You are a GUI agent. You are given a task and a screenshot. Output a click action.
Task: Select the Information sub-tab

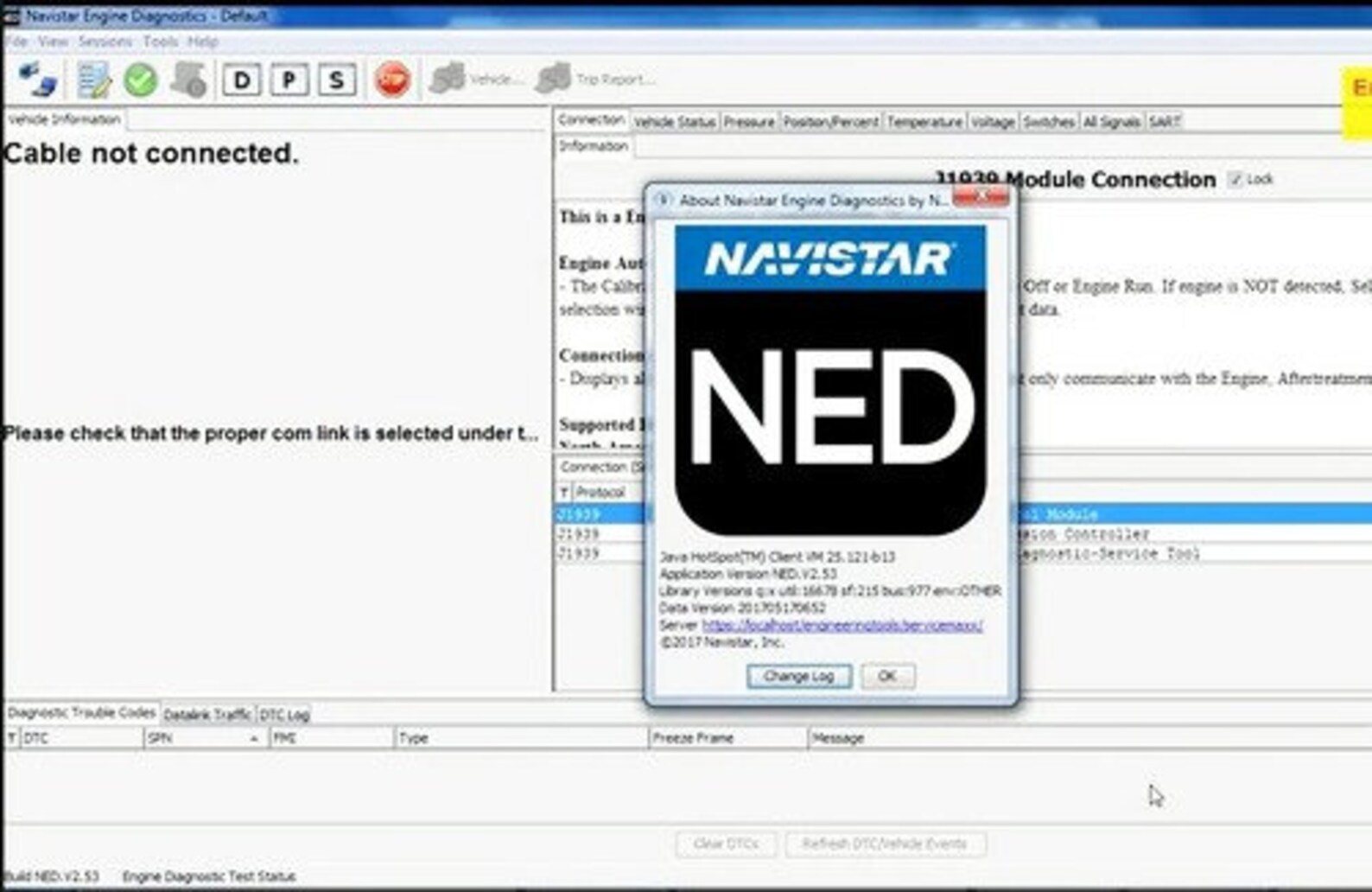594,146
